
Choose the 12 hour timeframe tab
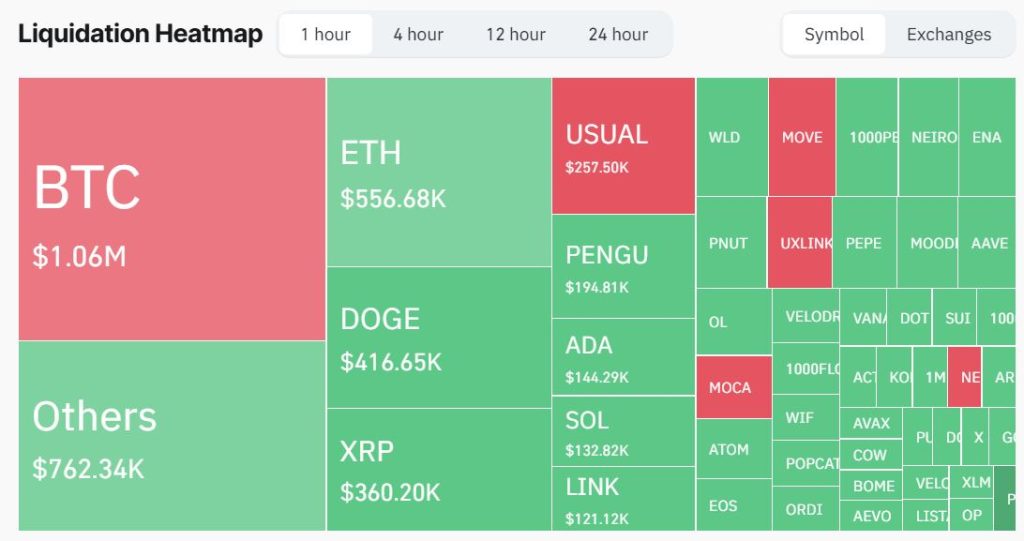[x=515, y=35]
